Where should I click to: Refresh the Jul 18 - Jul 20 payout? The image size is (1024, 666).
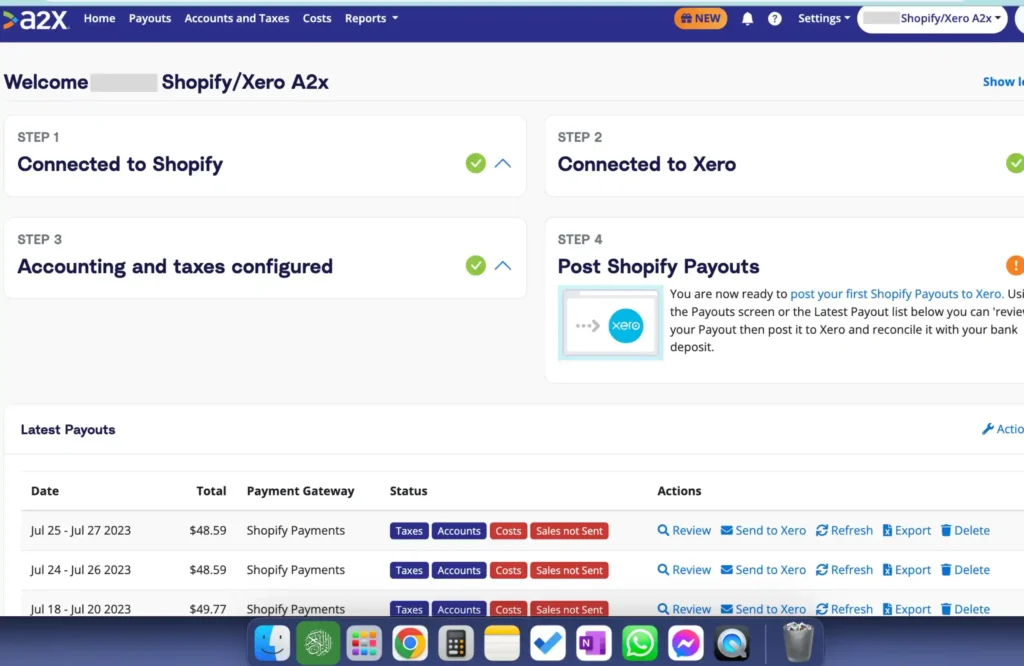point(844,609)
